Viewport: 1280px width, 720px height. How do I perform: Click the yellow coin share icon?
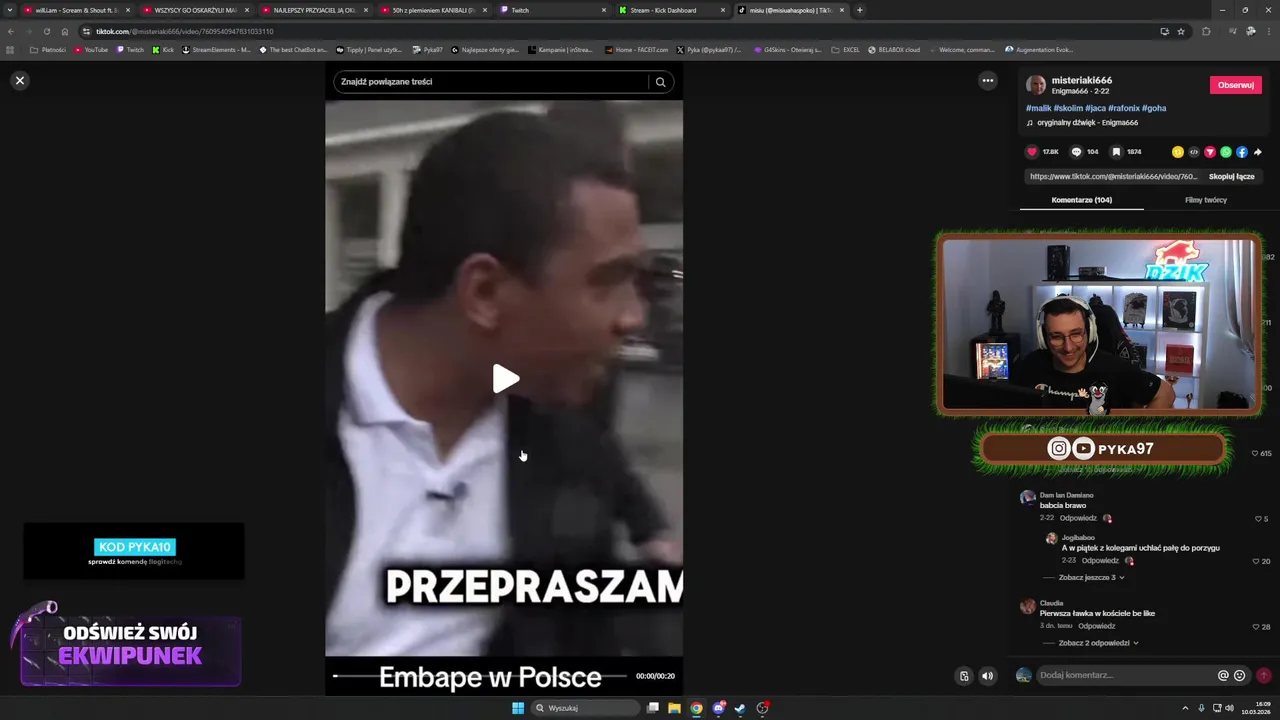[x=1178, y=152]
